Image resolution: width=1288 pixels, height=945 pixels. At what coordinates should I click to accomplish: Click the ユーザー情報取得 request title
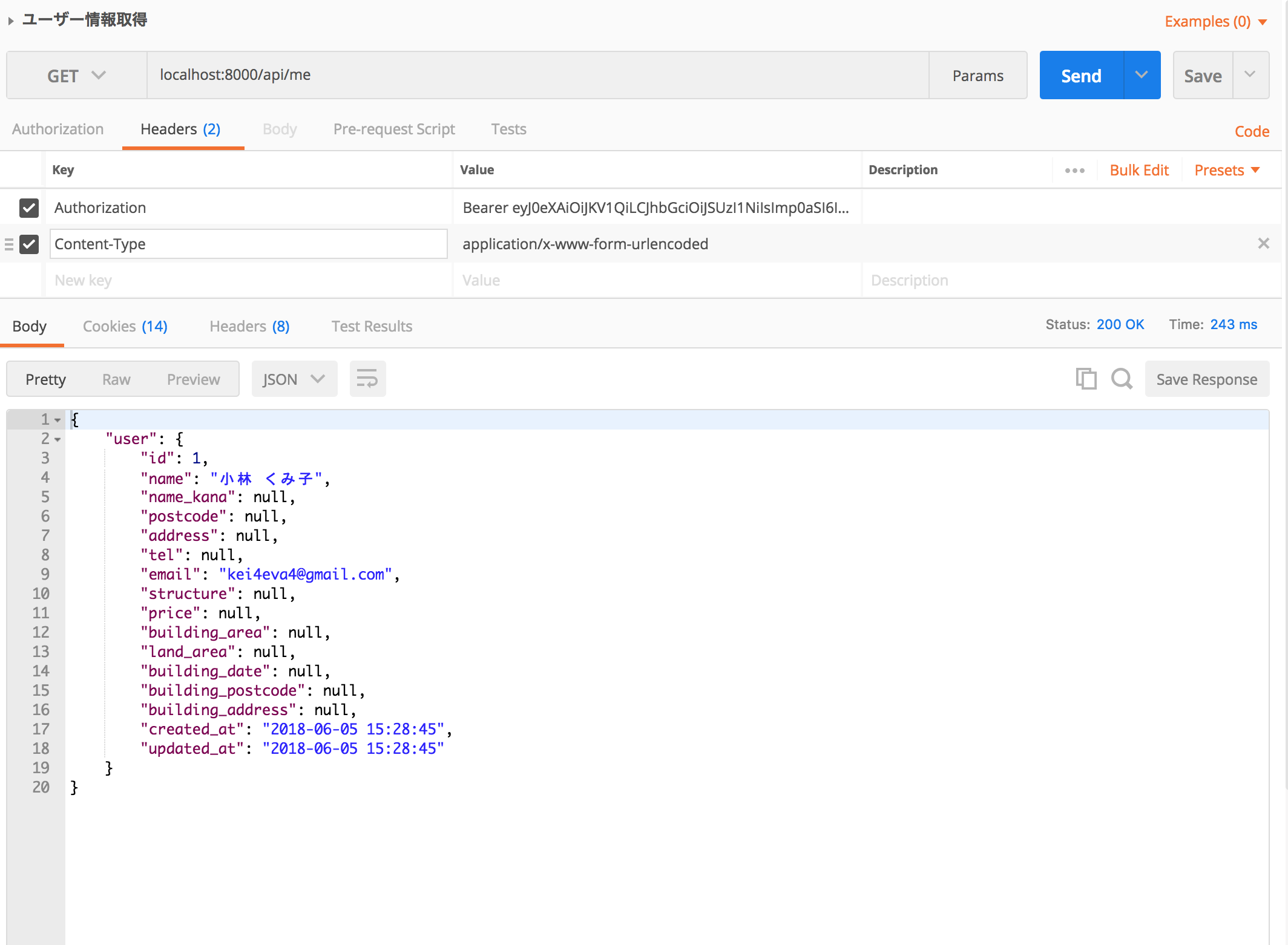[85, 20]
